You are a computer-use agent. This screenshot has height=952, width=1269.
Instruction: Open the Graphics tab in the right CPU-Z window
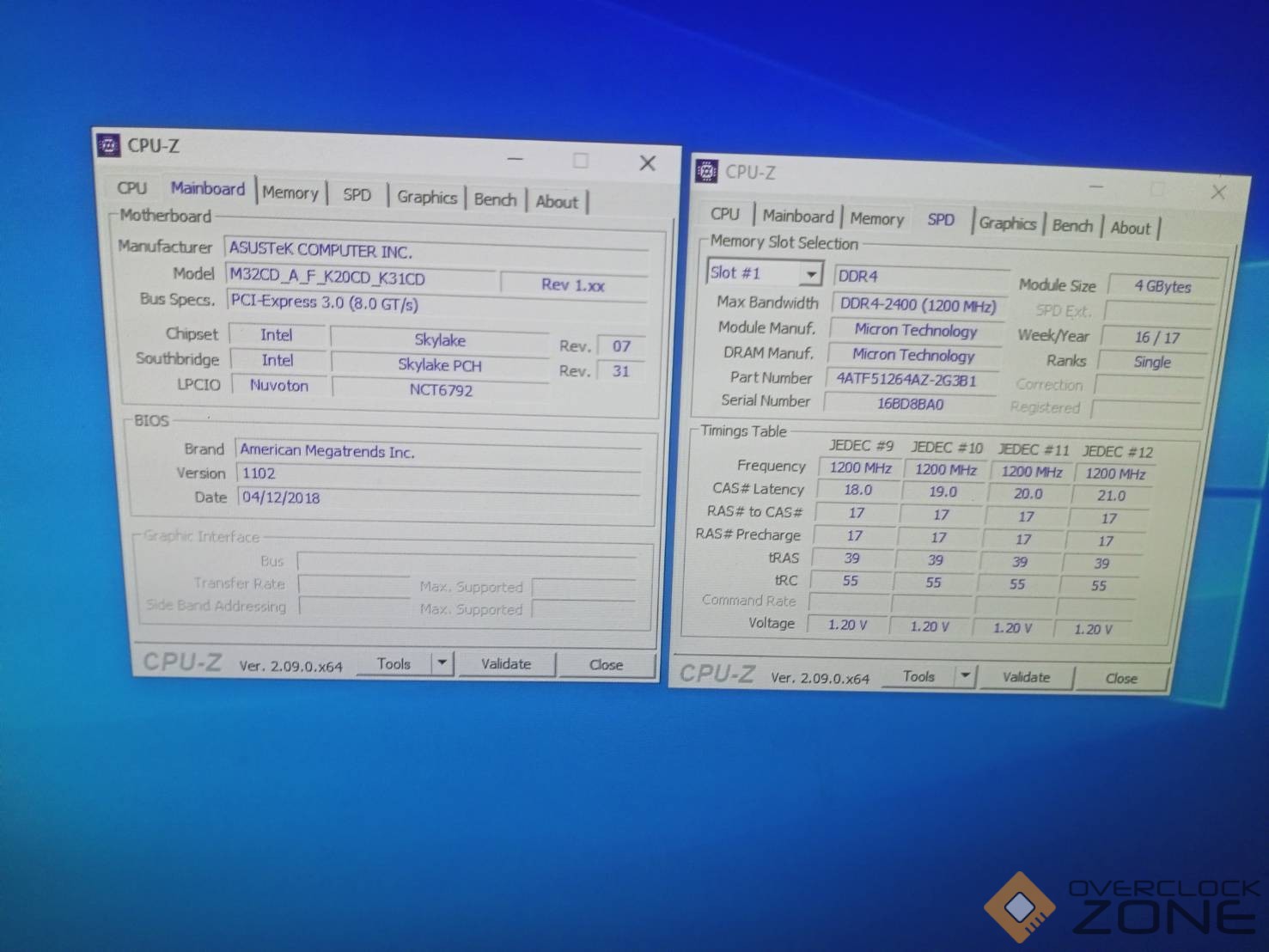click(1008, 223)
